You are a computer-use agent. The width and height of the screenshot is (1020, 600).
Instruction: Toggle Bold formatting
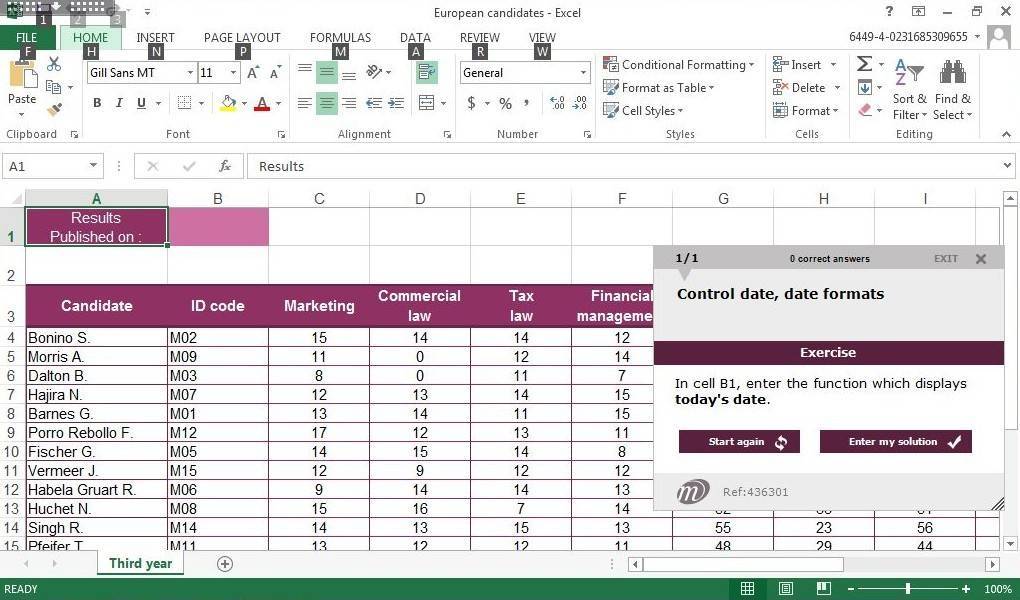pyautogui.click(x=97, y=103)
